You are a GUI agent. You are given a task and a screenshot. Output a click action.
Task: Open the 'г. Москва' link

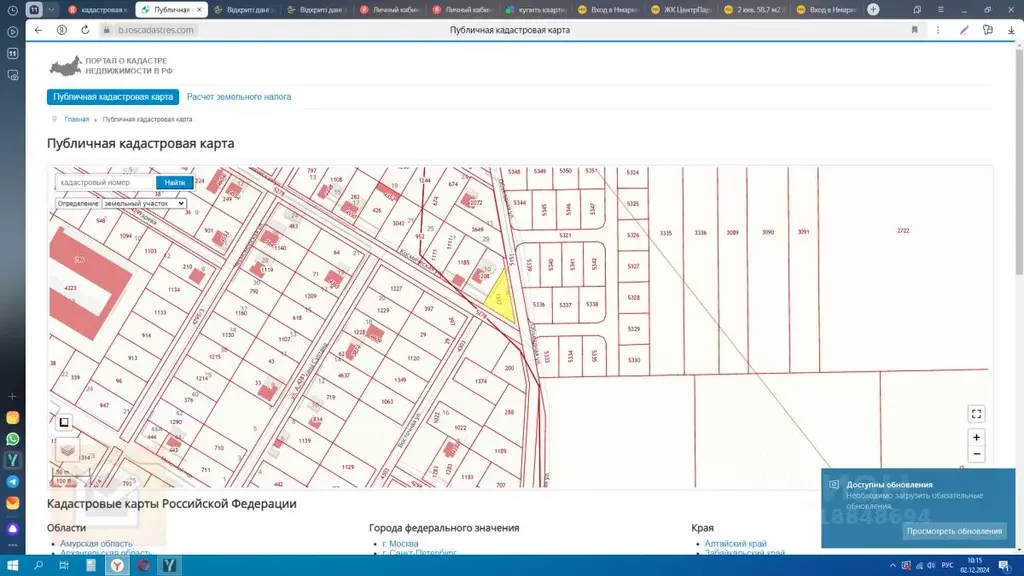(x=400, y=543)
